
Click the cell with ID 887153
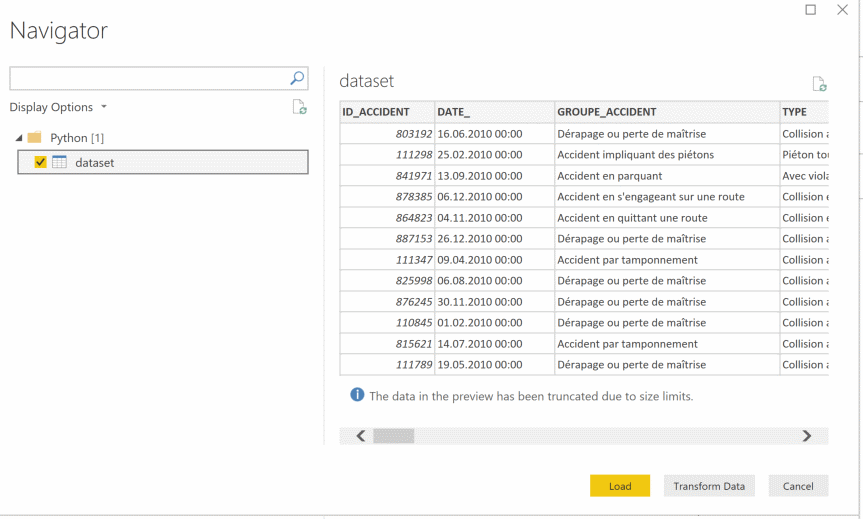coord(387,238)
